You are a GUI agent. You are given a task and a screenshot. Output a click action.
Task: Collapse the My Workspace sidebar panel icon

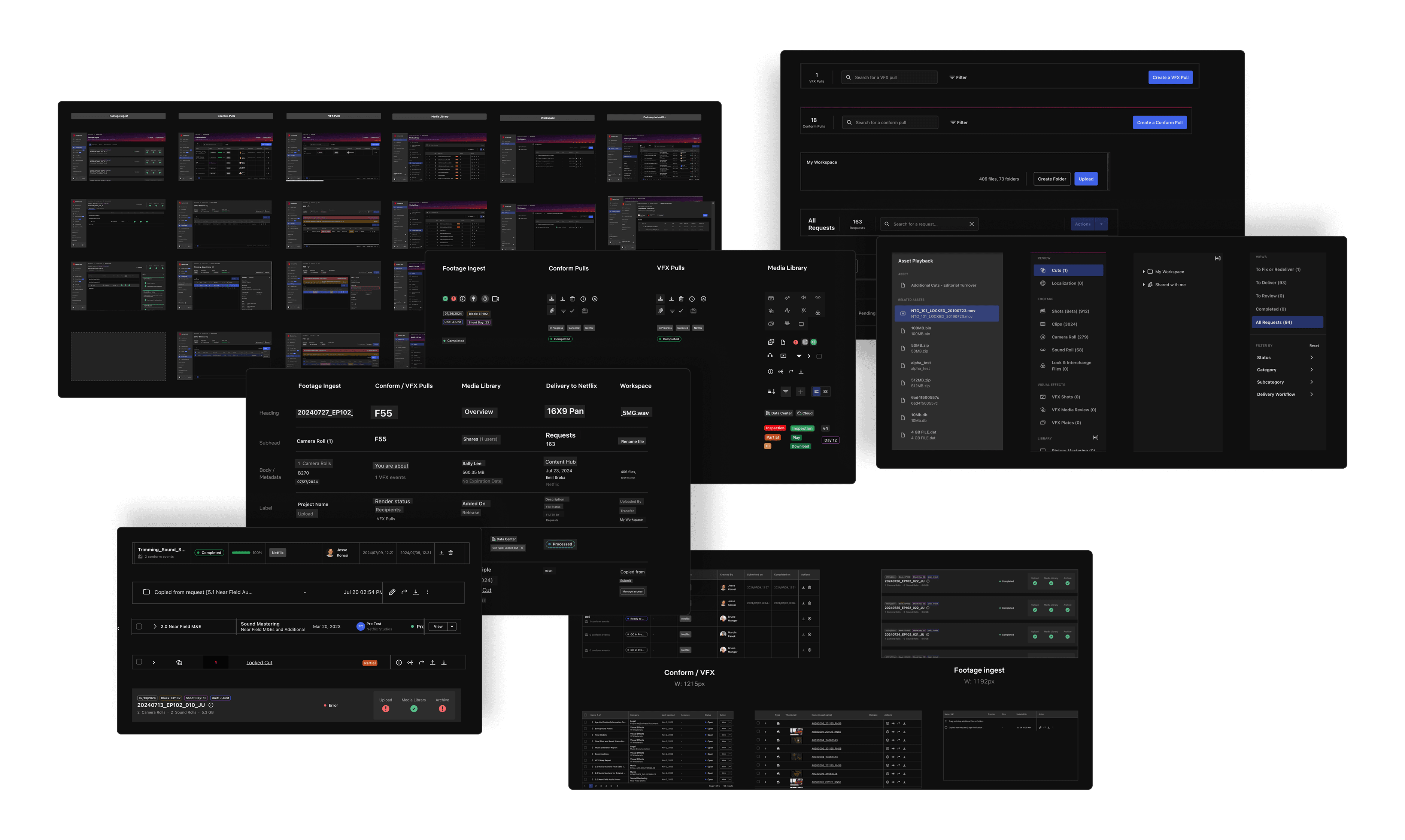point(1218,258)
